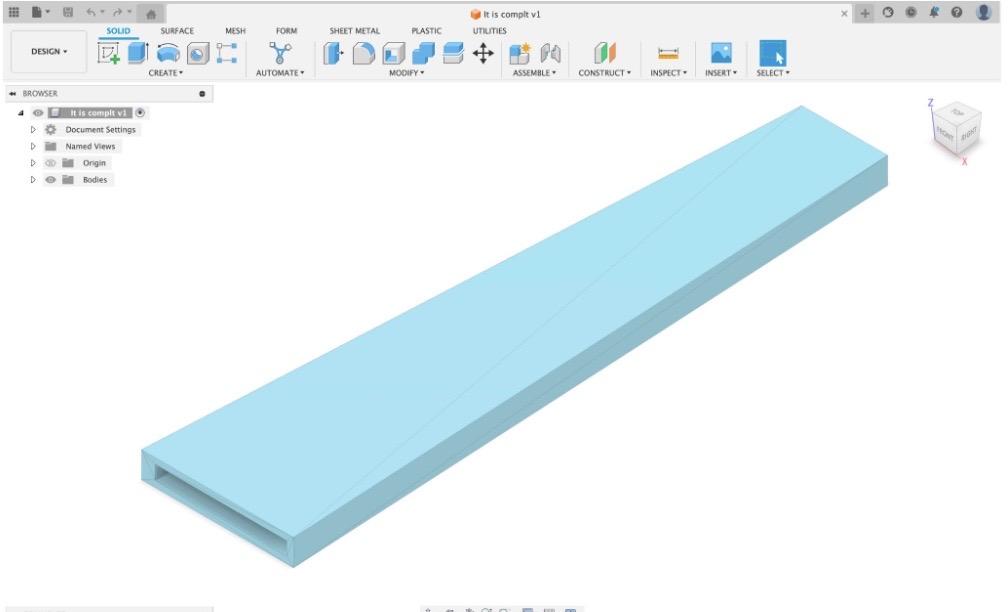Open the CONSTRUCT dropdown menu
This screenshot has height=612, width=1008.
604,73
